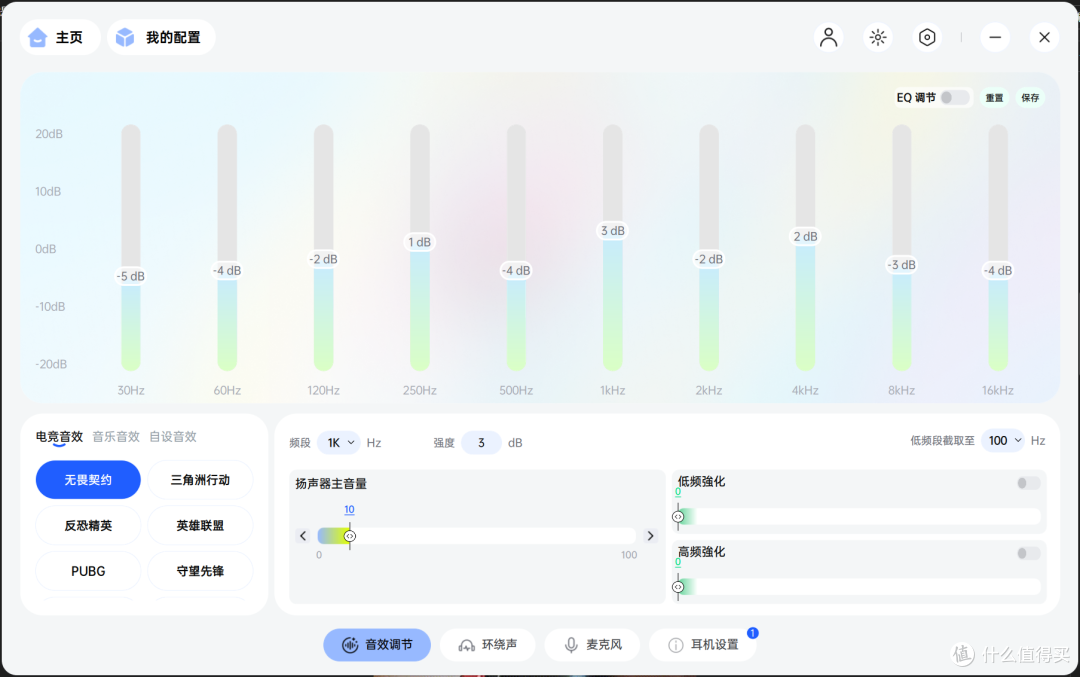Click the 1kHz EQ slider handle

tap(612, 231)
